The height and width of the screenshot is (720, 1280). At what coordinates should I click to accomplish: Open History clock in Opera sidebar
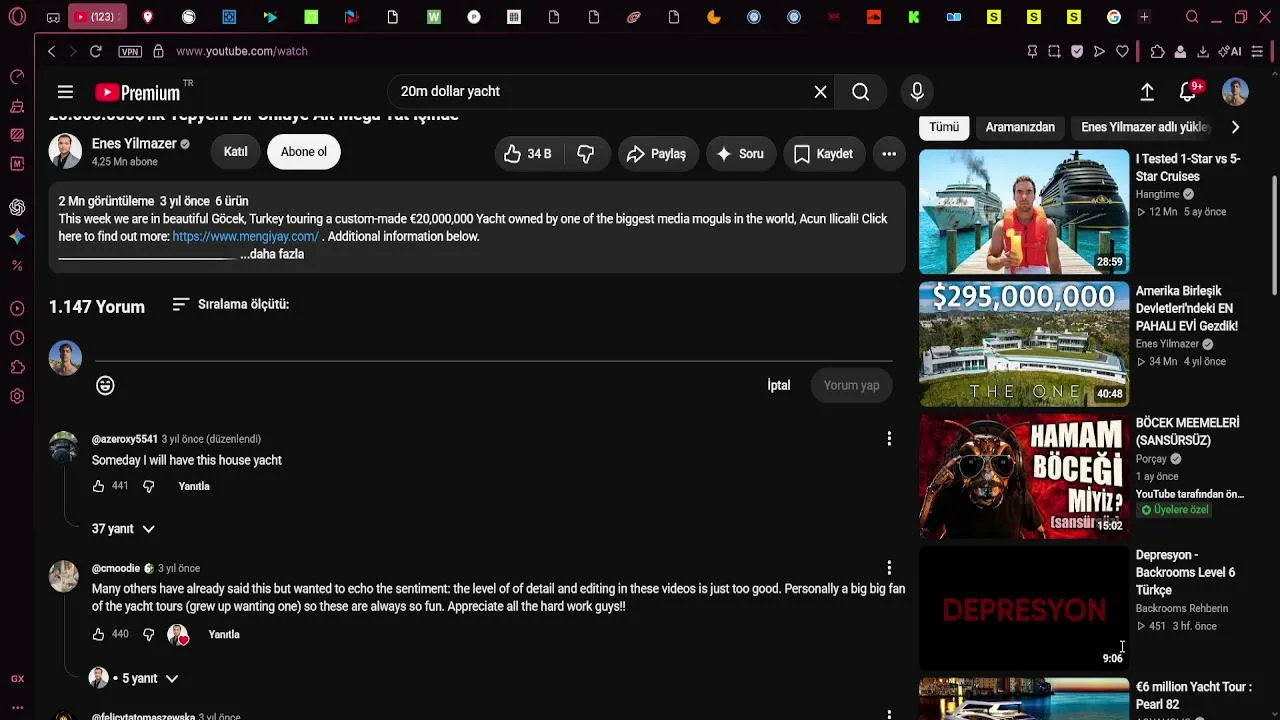[17, 338]
